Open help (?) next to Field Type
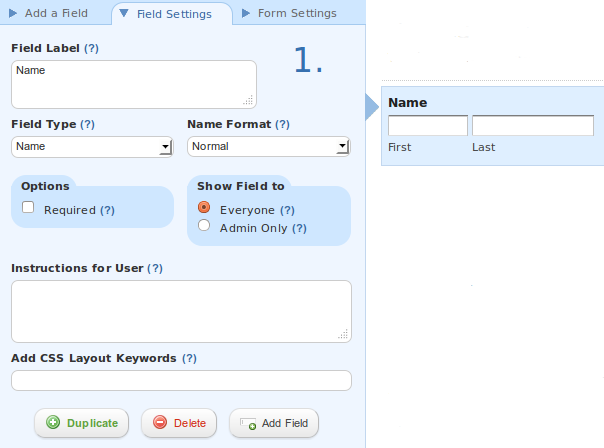This screenshot has height=448, width=604. click(x=87, y=124)
